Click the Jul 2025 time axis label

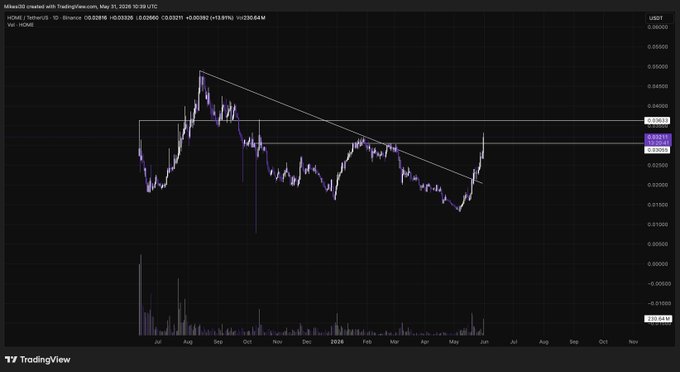click(x=158, y=342)
